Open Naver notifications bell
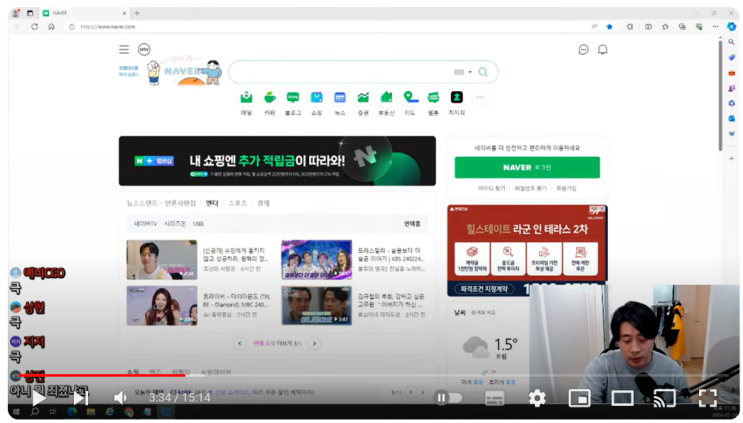 [x=603, y=50]
